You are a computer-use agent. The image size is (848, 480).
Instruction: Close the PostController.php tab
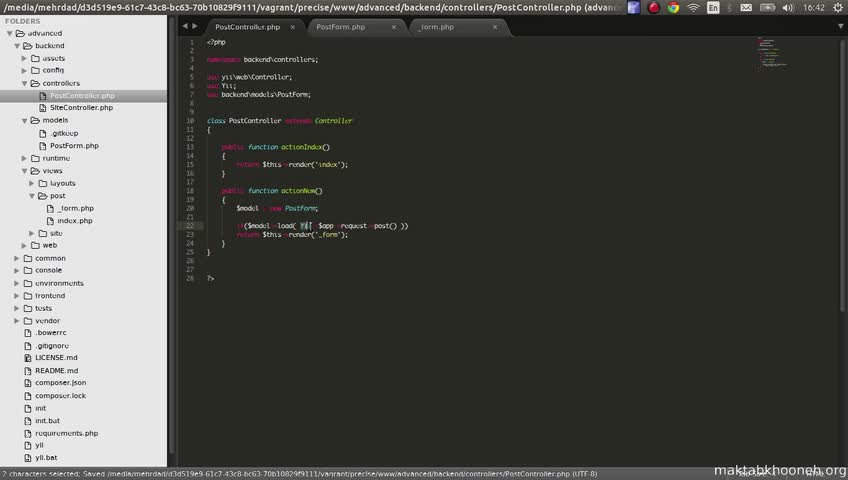point(293,27)
